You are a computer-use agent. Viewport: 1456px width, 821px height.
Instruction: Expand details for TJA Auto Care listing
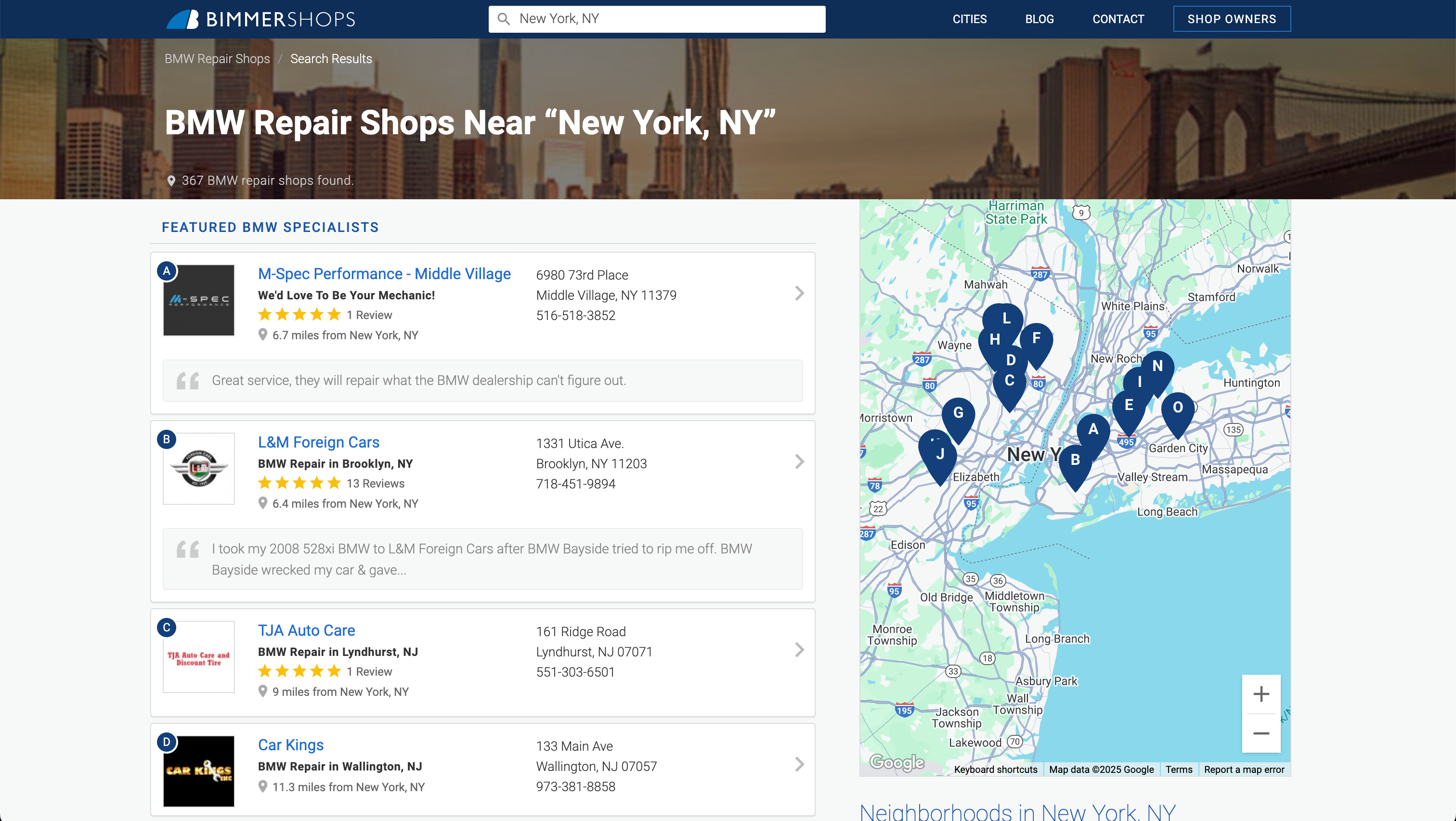click(x=799, y=650)
